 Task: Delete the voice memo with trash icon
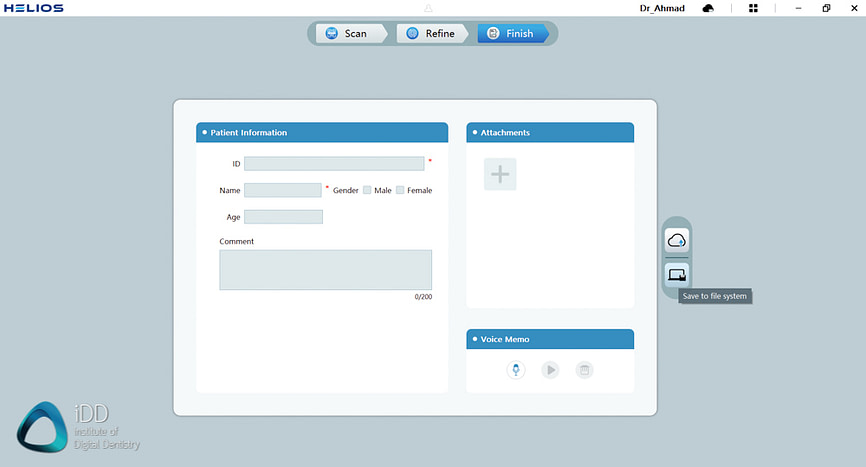point(585,370)
